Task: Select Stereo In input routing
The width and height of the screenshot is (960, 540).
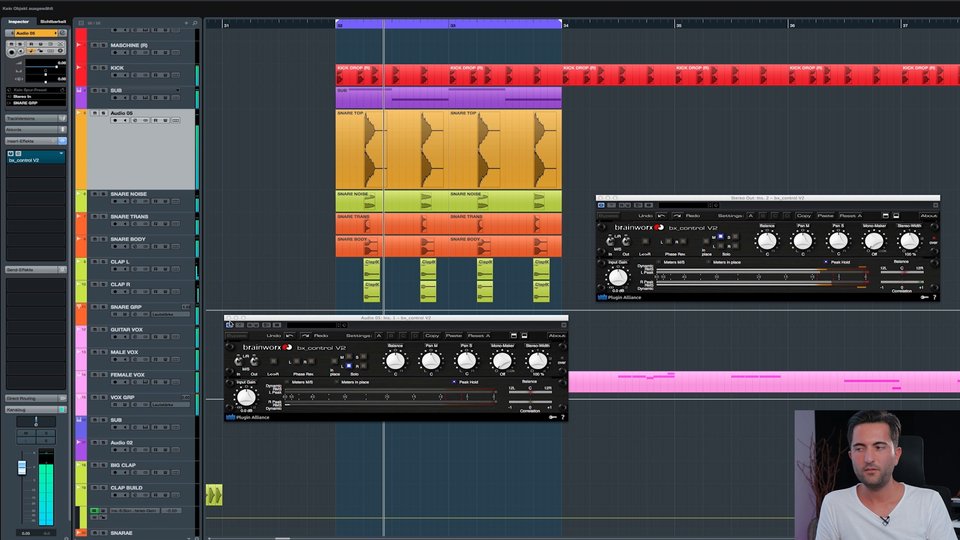Action: [x=36, y=97]
